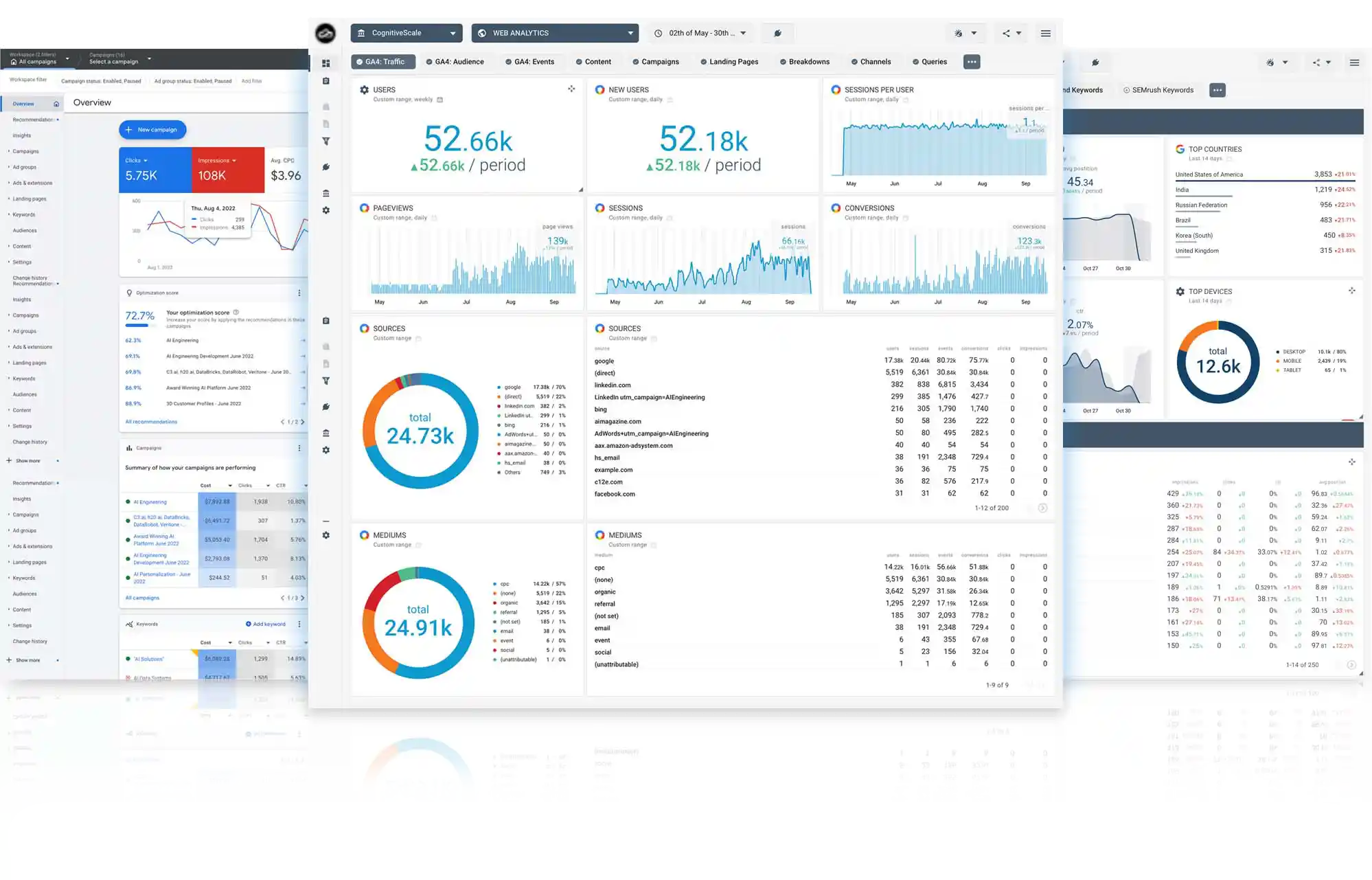Expand the Clicks metric dropdown on blue scorecard
1372x880 pixels.
click(x=145, y=161)
